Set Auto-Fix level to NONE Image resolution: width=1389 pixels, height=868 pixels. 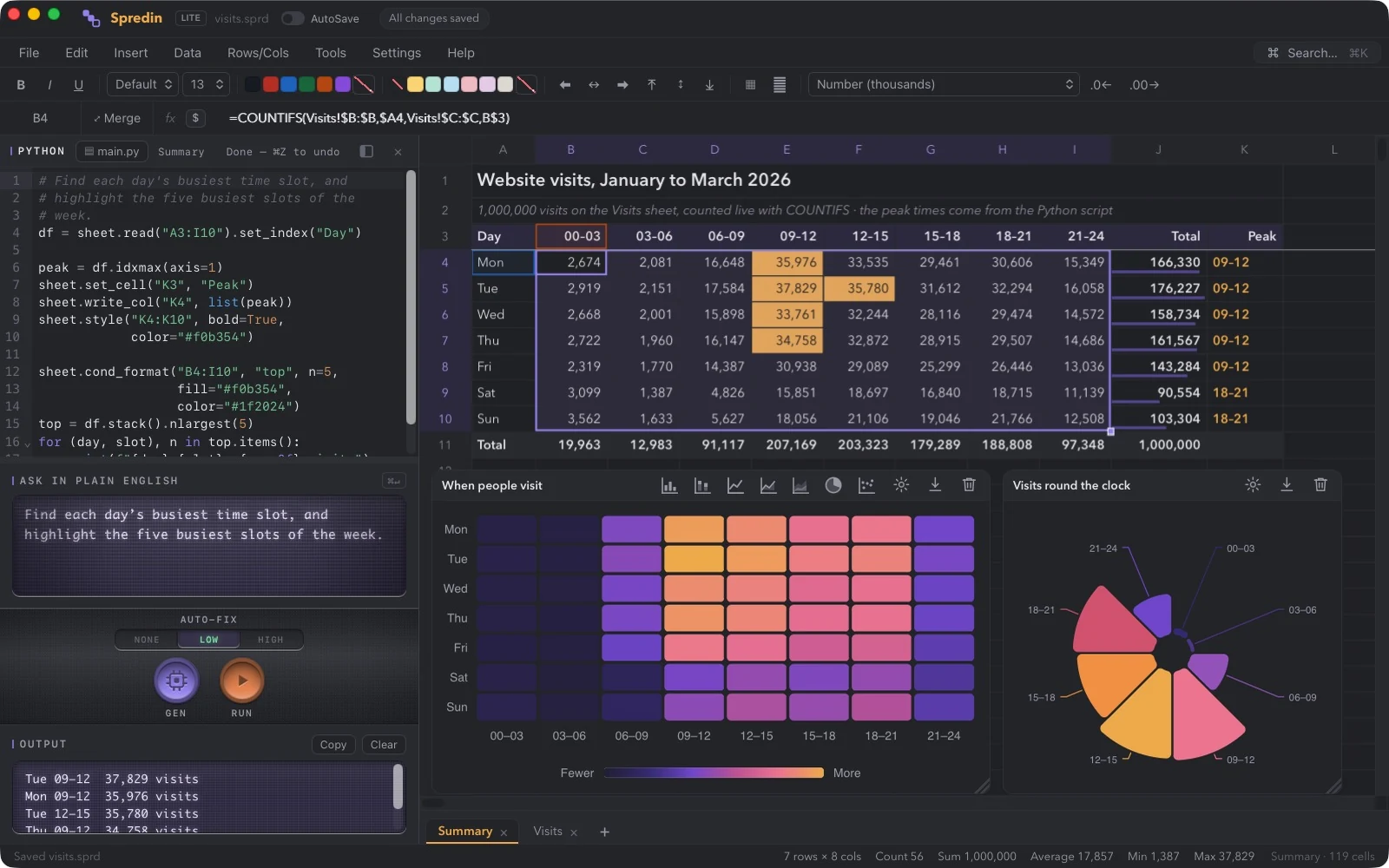tap(147, 640)
